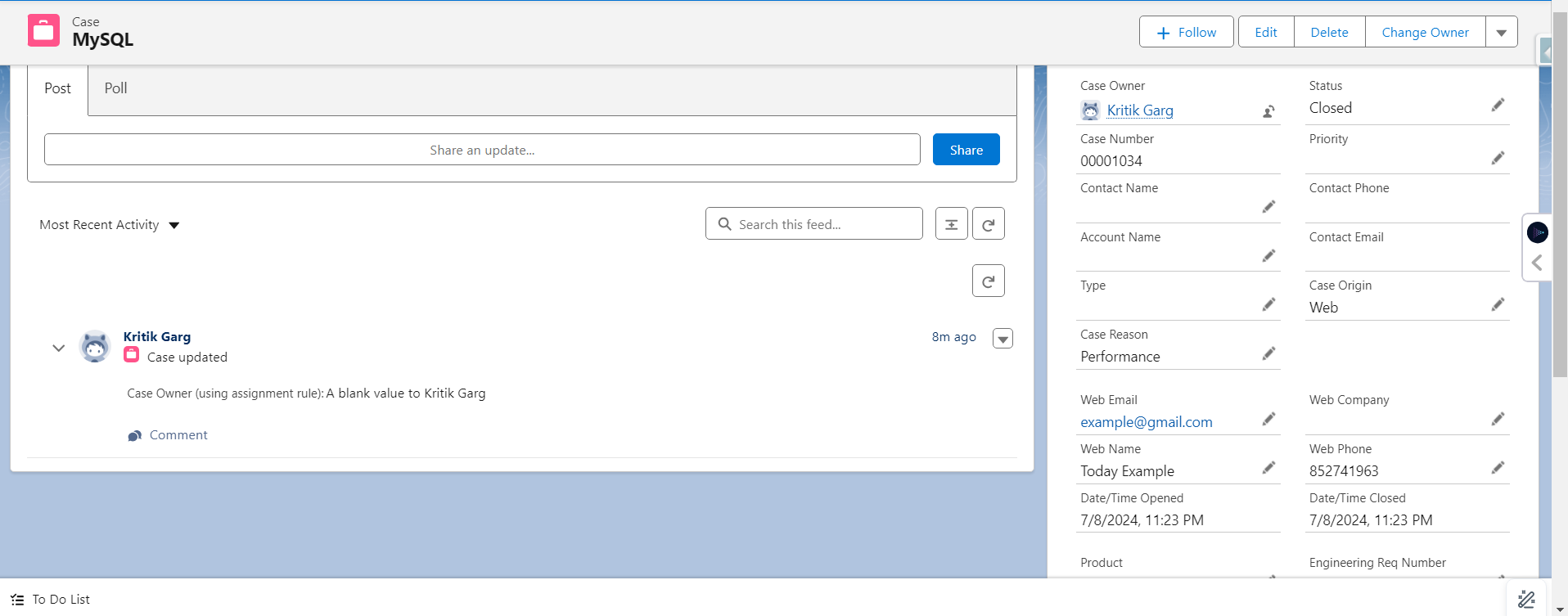Click the pink Case briefcase icon
The image size is (1568, 616).
point(43,31)
